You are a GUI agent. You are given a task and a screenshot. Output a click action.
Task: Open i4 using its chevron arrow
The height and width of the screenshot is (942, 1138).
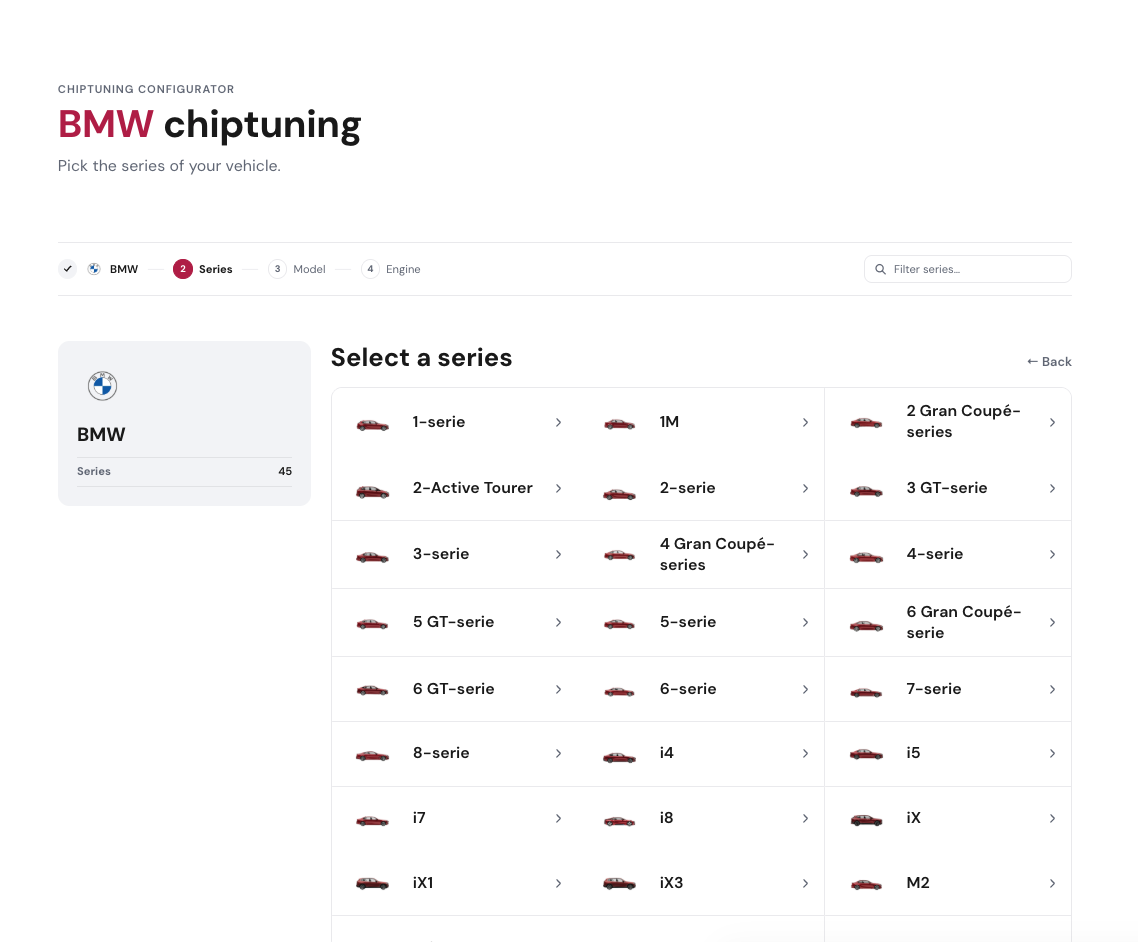click(805, 753)
